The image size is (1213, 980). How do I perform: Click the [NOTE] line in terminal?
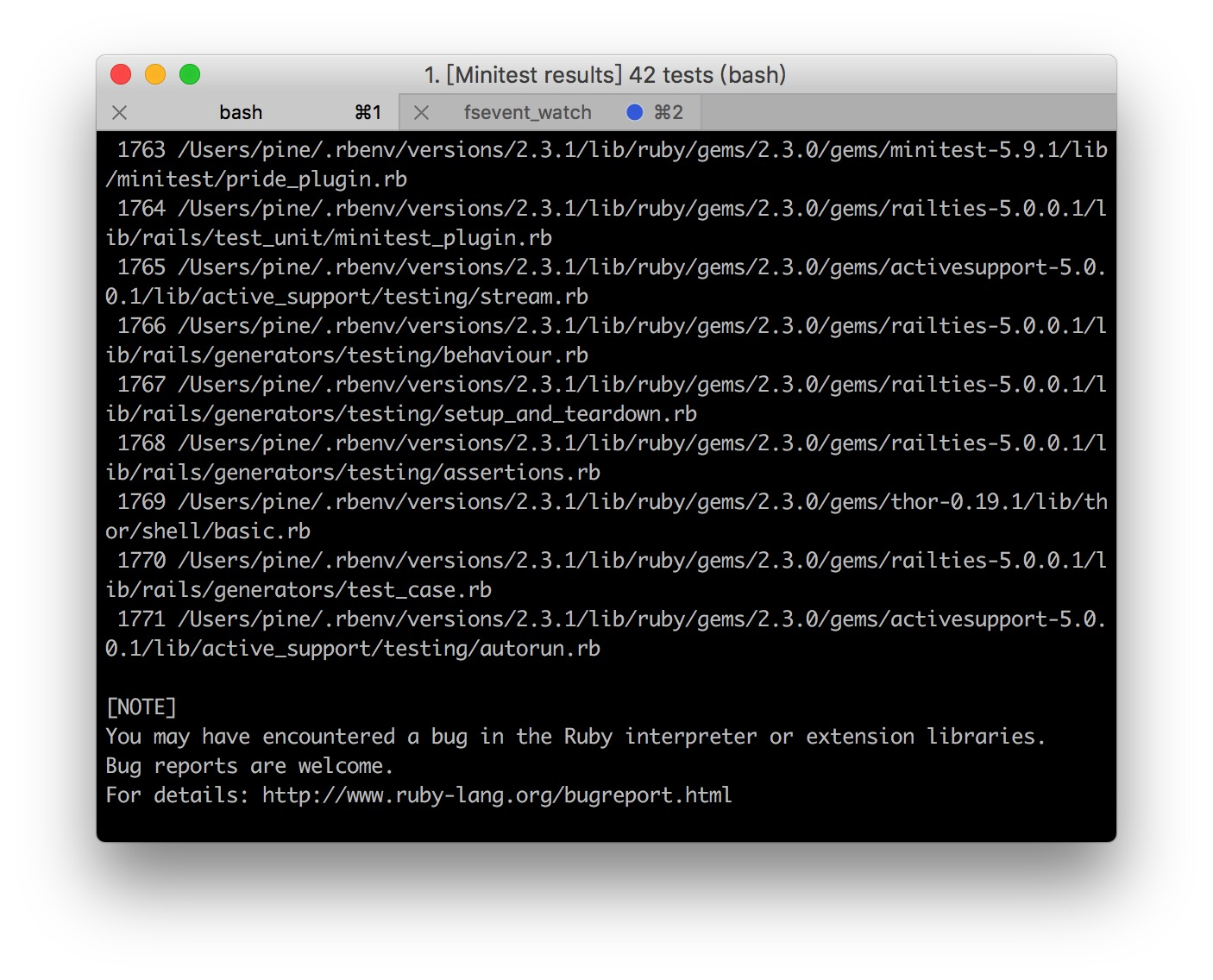click(141, 707)
